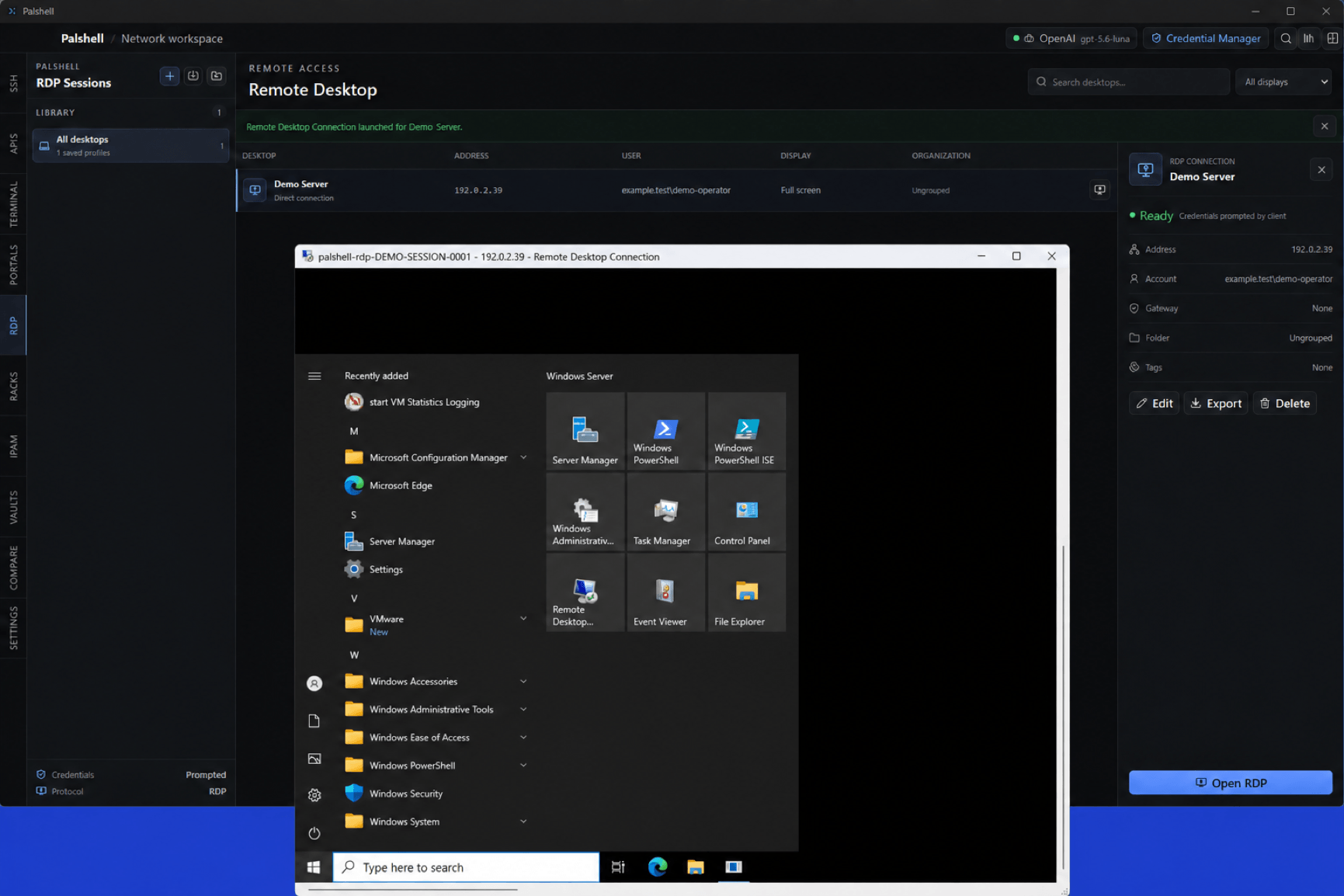Click the Search desktops field
The image size is (1344, 896).
(1128, 82)
